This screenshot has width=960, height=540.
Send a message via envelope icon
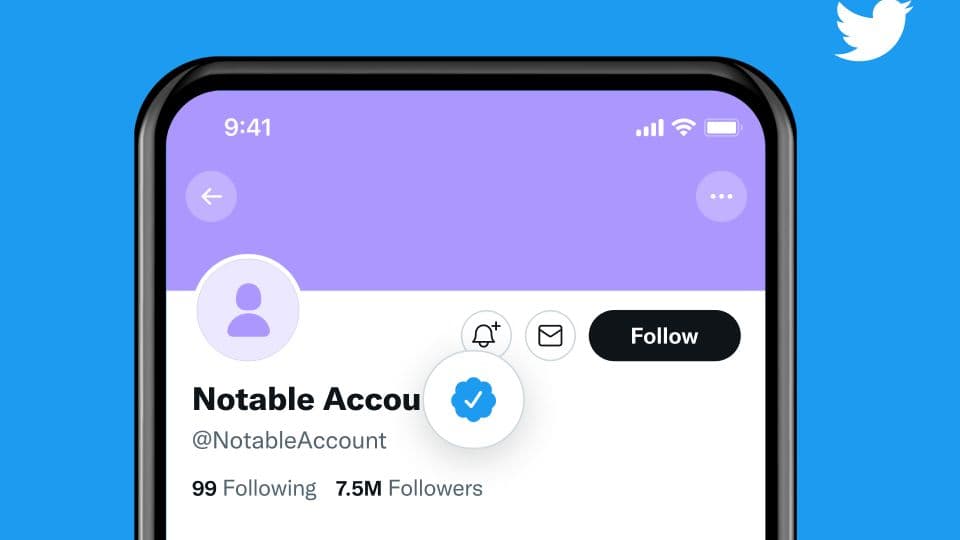pos(550,336)
